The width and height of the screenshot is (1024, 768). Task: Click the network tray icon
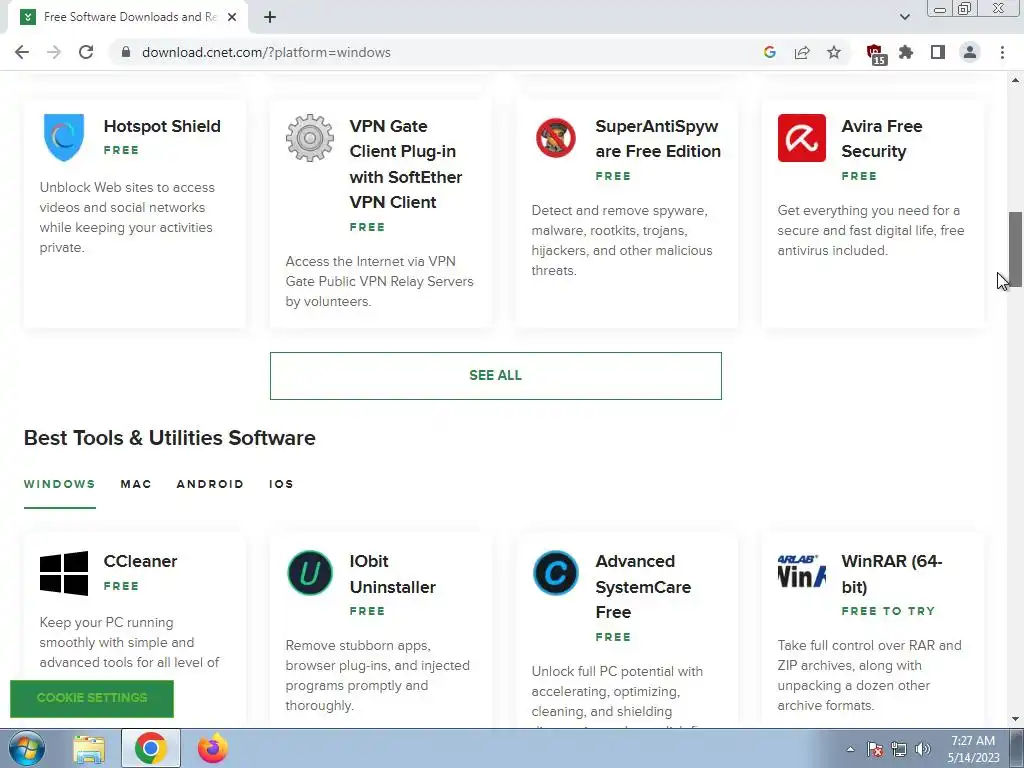click(899, 749)
